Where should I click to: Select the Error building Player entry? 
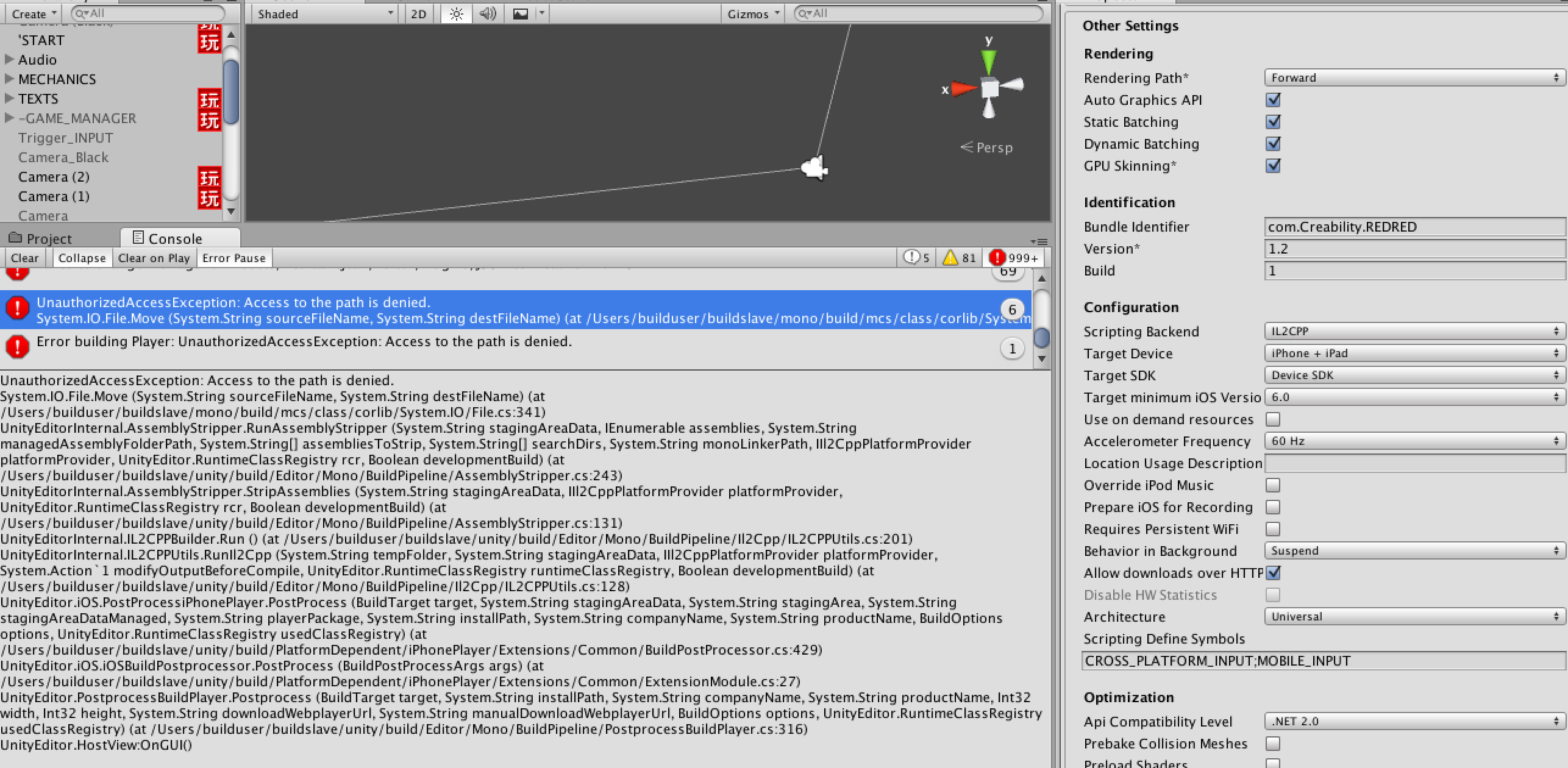516,348
